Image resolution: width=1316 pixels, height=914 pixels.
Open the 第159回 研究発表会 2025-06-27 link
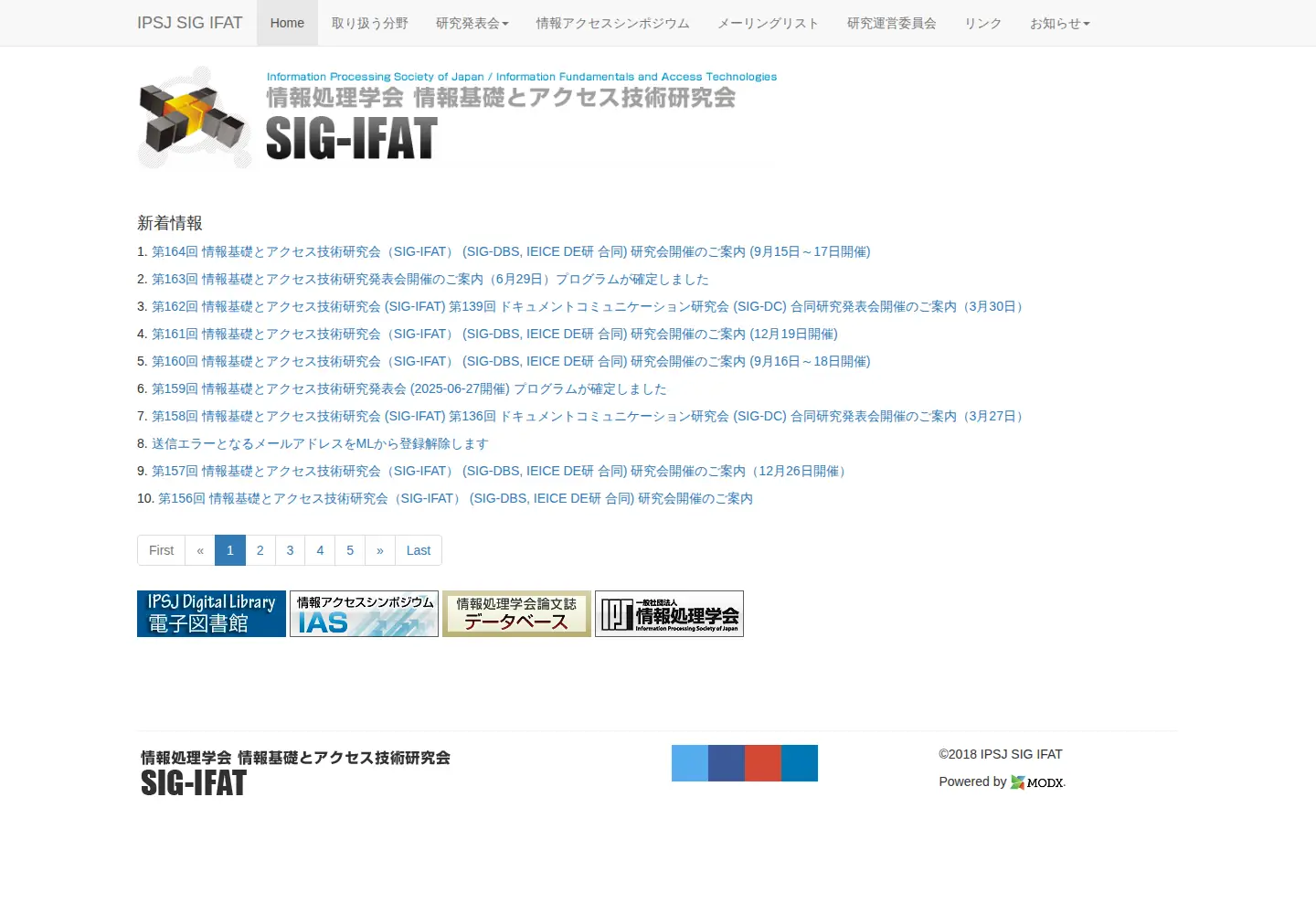tap(409, 388)
